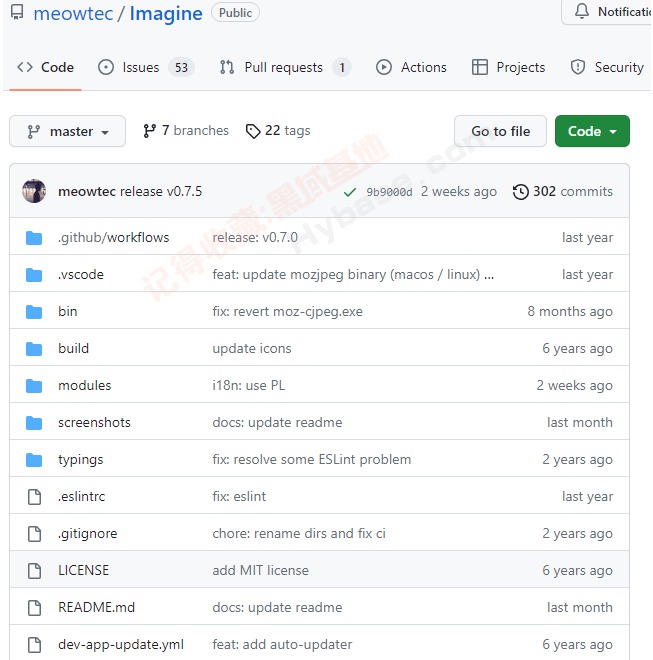Open the Imagine repository link
This screenshot has width=653, height=660.
pos(166,13)
